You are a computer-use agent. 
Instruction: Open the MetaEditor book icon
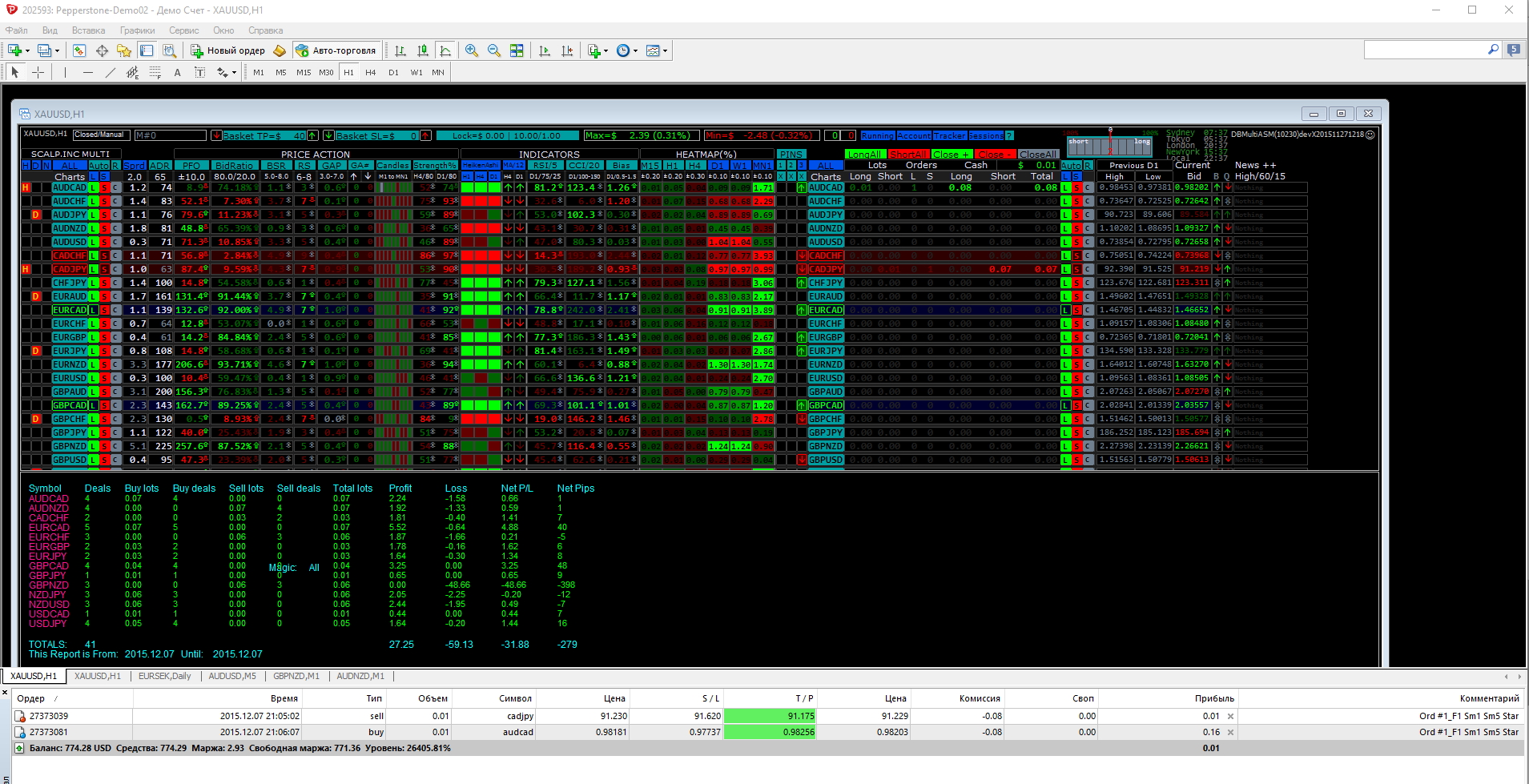tap(280, 50)
